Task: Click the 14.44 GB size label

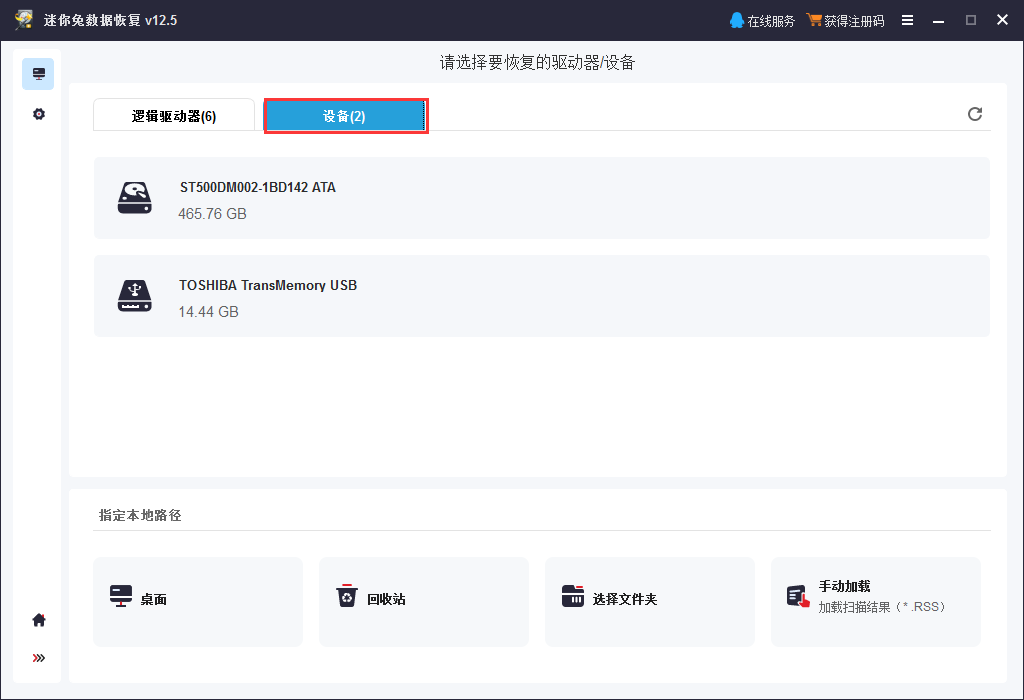Action: pyautogui.click(x=208, y=312)
